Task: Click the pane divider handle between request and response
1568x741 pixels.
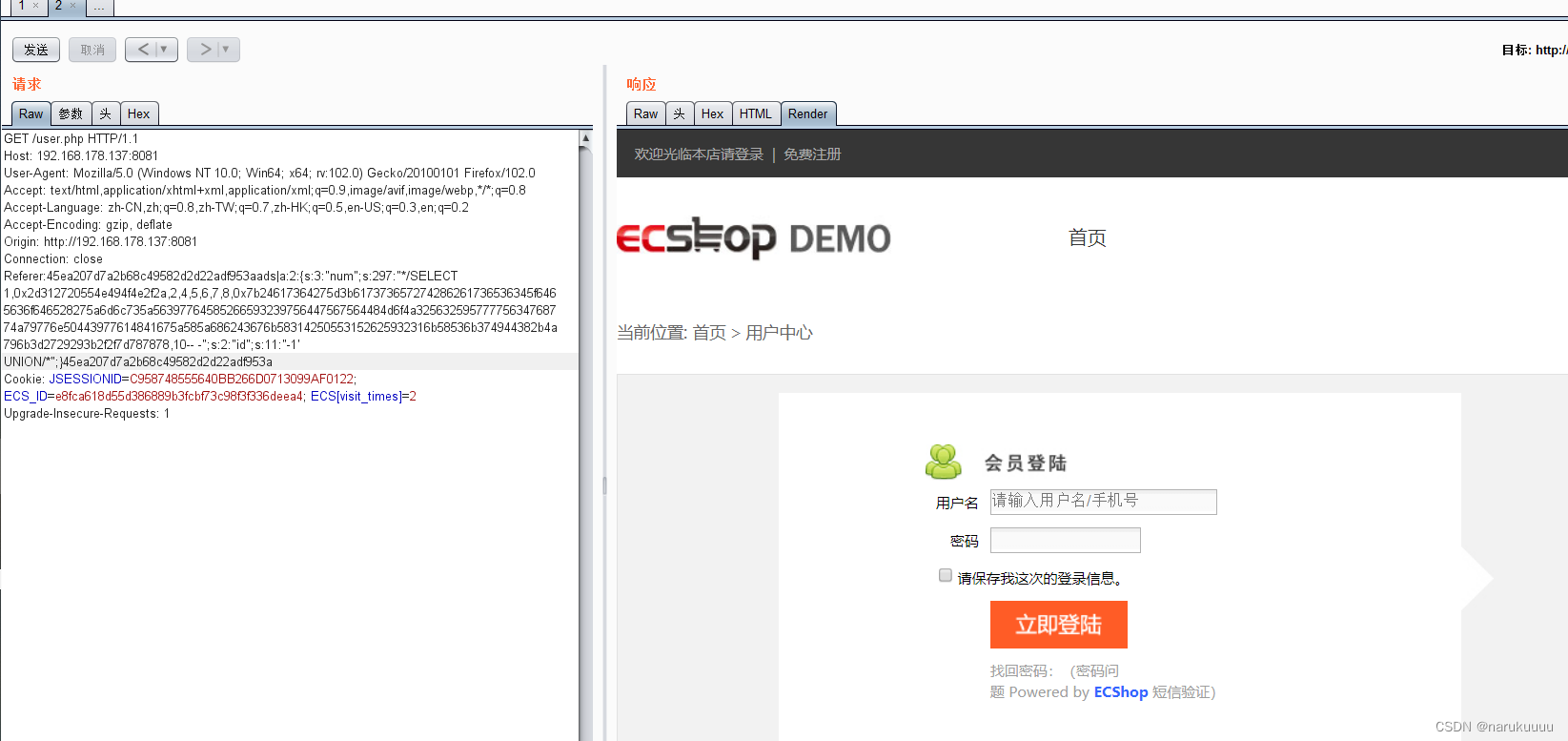Action: pyautogui.click(x=604, y=485)
